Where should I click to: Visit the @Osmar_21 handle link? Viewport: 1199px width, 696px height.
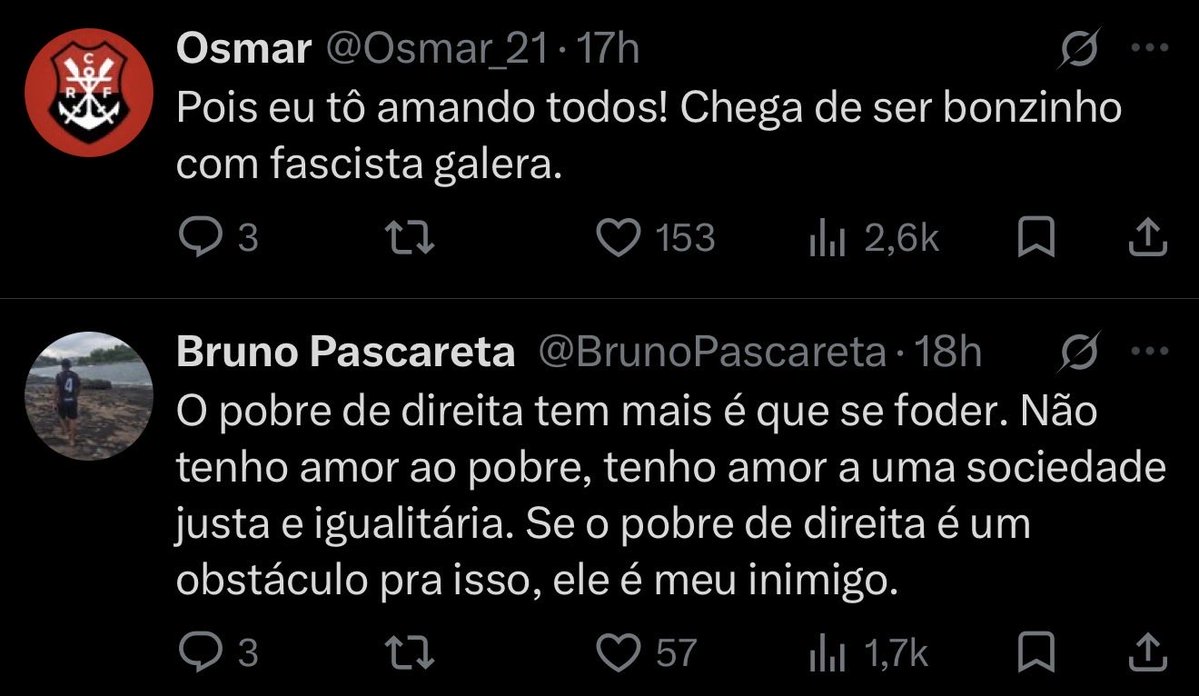coord(438,50)
